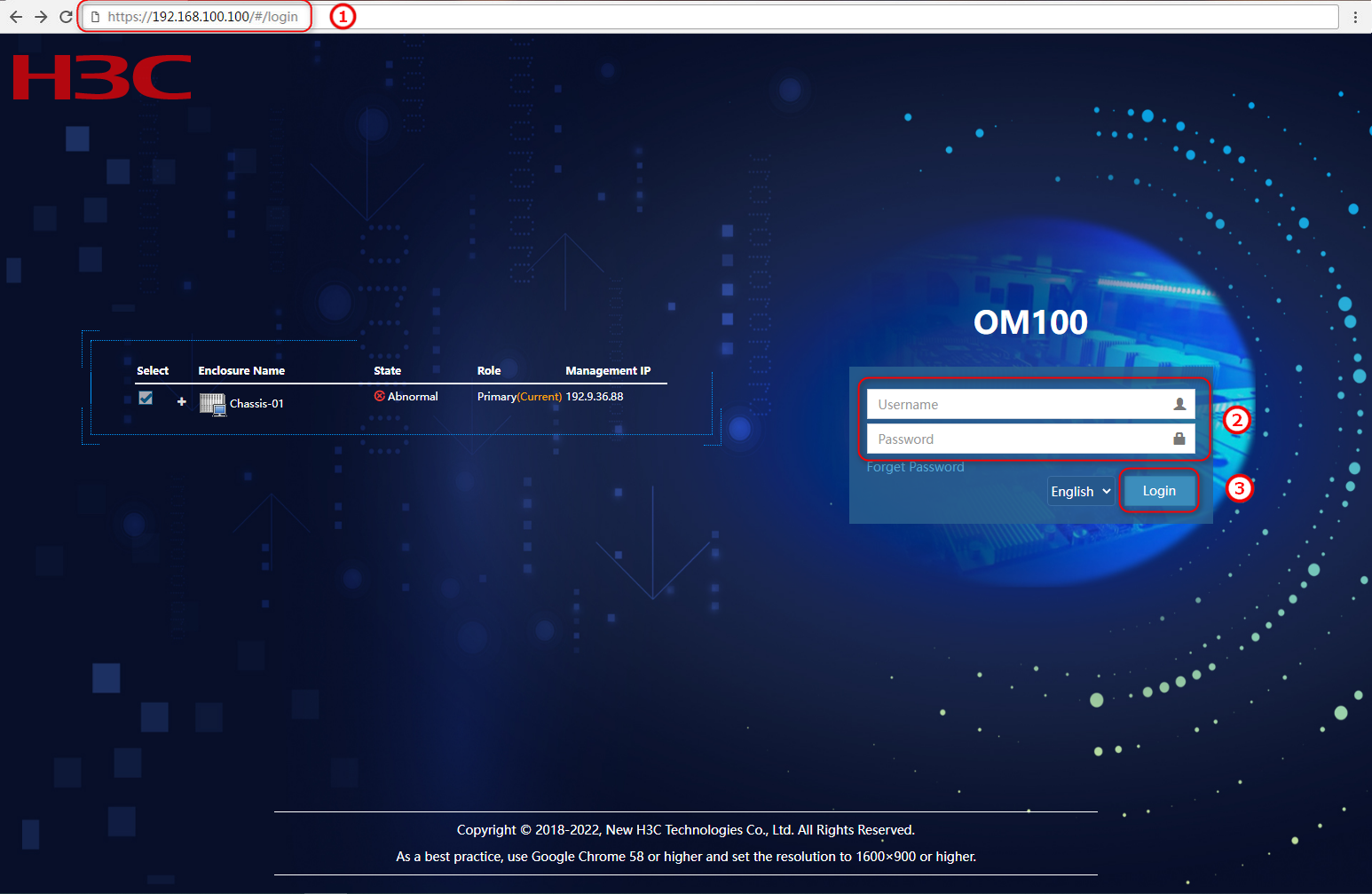Click the Abnormal state error icon
Viewport: 1372px width, 894px height.
click(380, 396)
